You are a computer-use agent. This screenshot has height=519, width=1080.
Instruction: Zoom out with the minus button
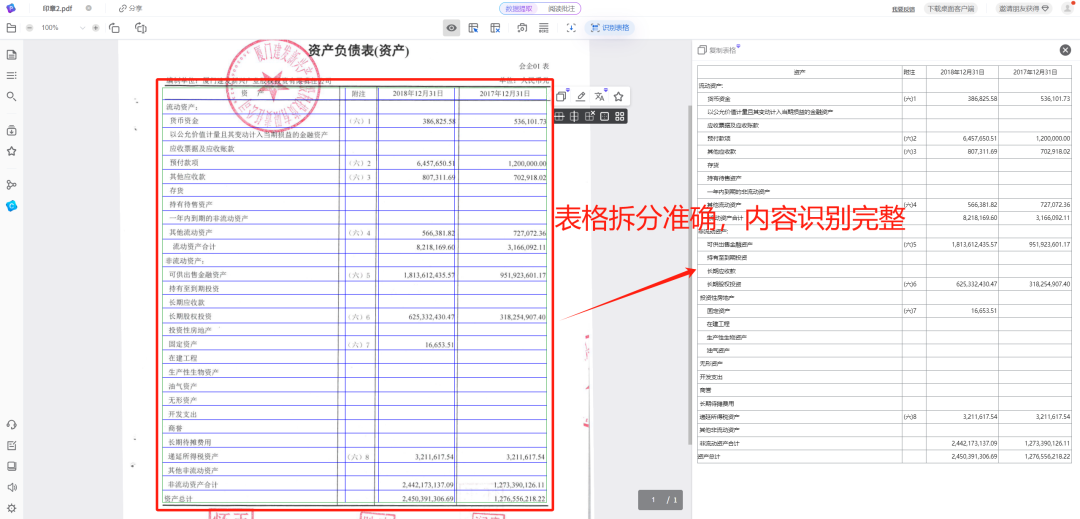[x=29, y=28]
